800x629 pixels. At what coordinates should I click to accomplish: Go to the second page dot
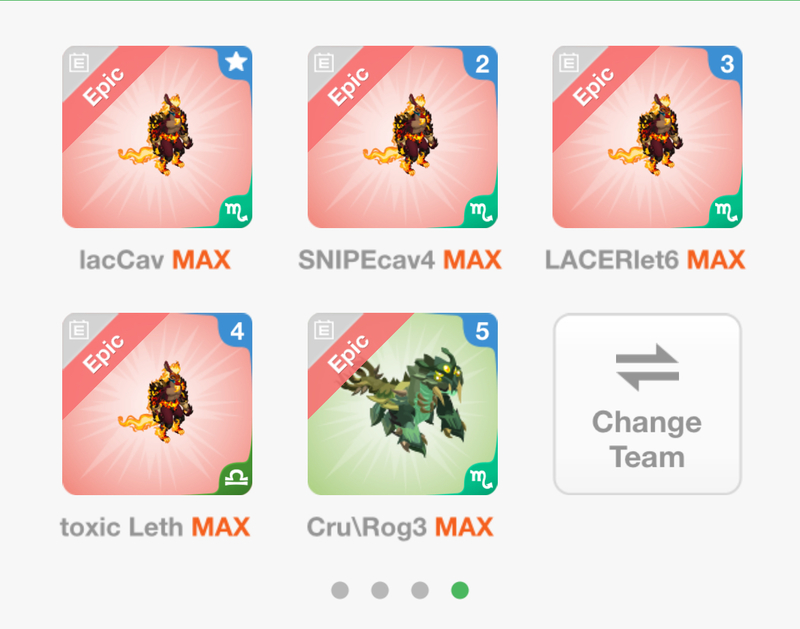point(380,590)
